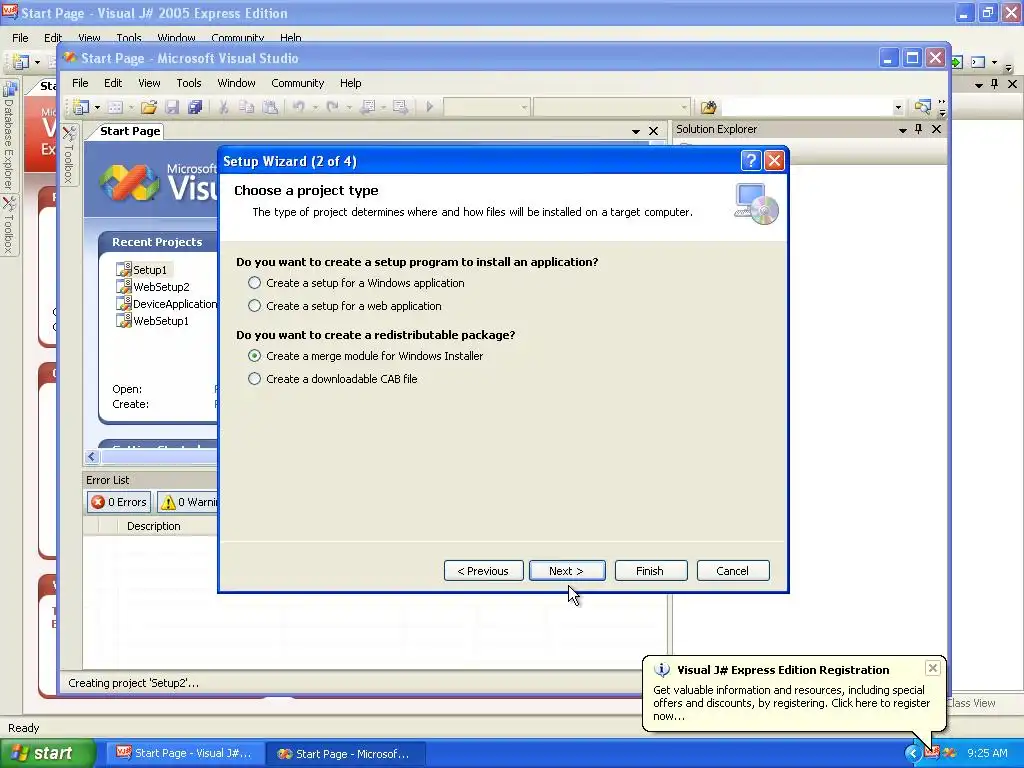Open the Redo history dropdown arrow

[349, 107]
